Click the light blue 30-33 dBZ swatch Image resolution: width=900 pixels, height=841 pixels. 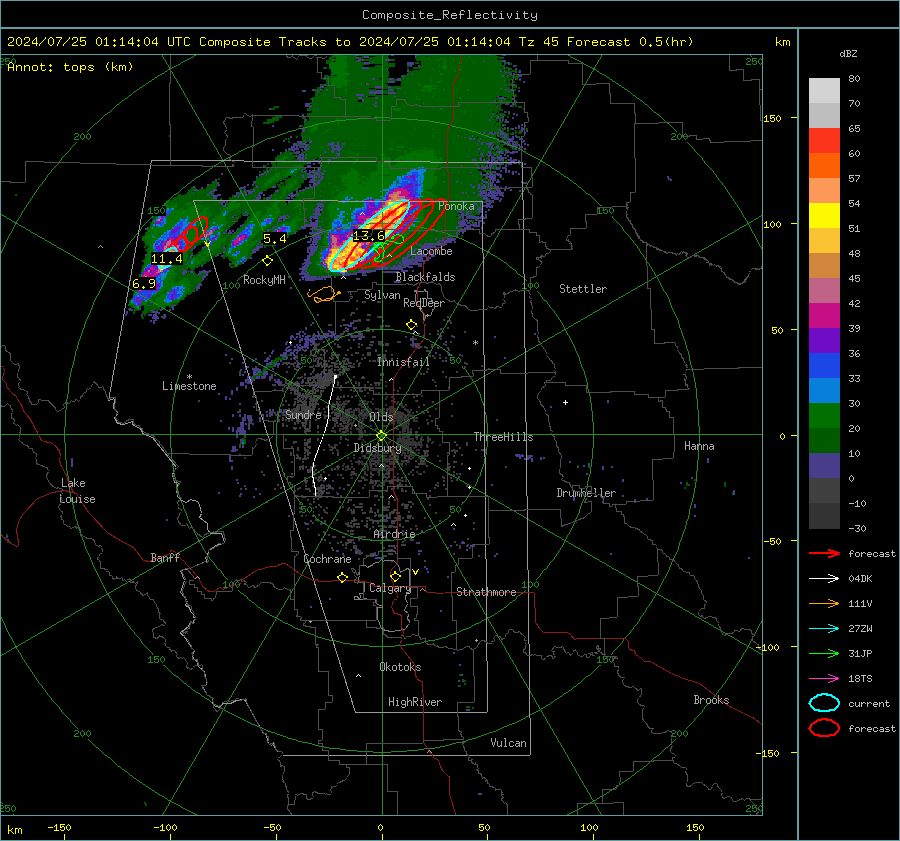coord(824,390)
